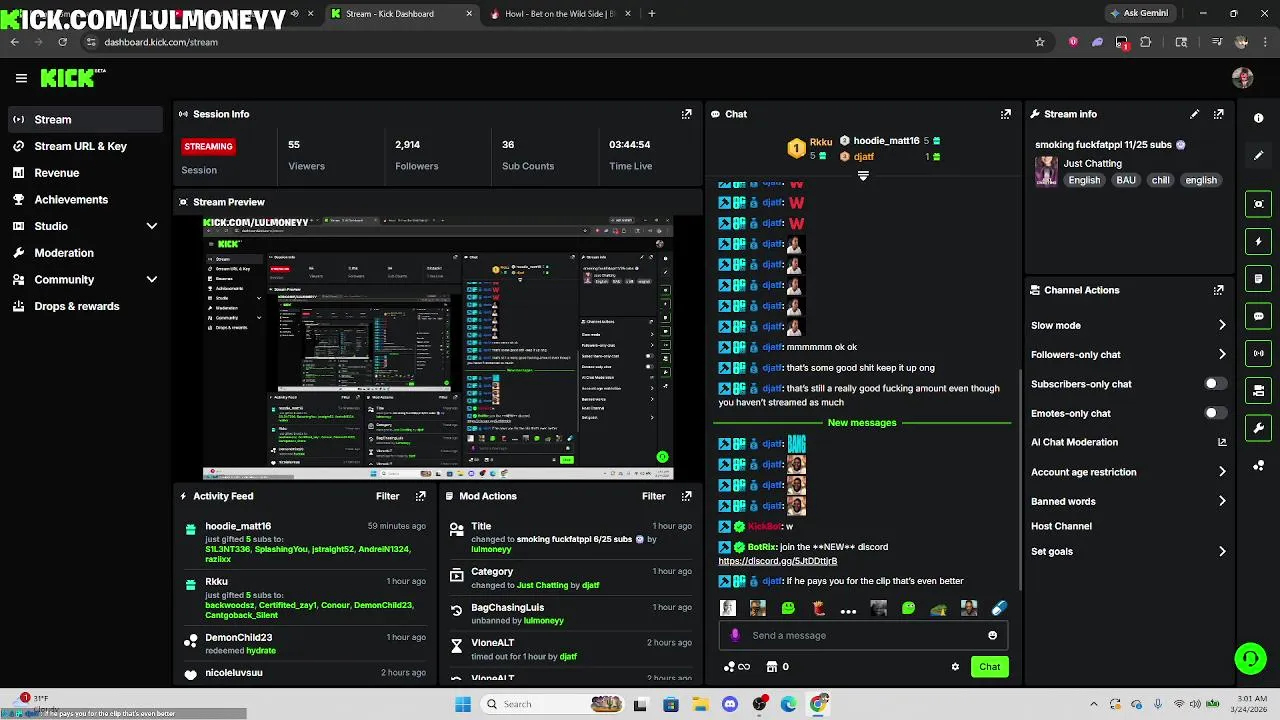Click the green floating help button
This screenshot has width=1280, height=720.
point(1250,658)
